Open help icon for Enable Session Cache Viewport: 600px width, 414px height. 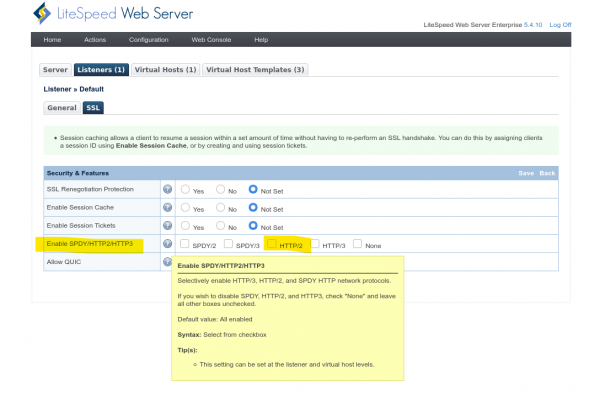168,207
